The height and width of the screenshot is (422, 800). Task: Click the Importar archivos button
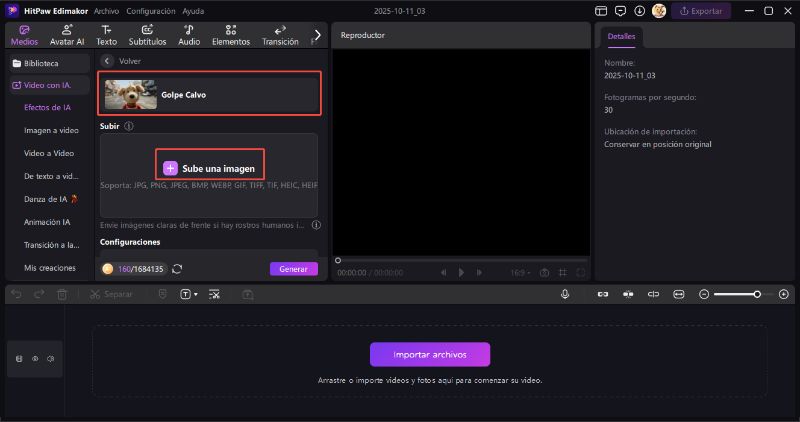(430, 354)
